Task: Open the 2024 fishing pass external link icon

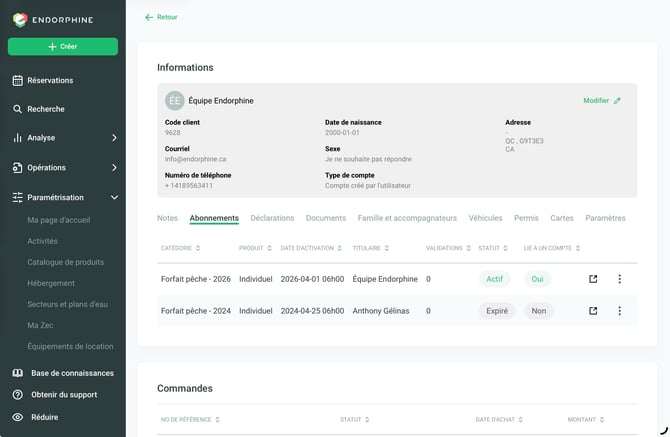Action: pos(593,311)
